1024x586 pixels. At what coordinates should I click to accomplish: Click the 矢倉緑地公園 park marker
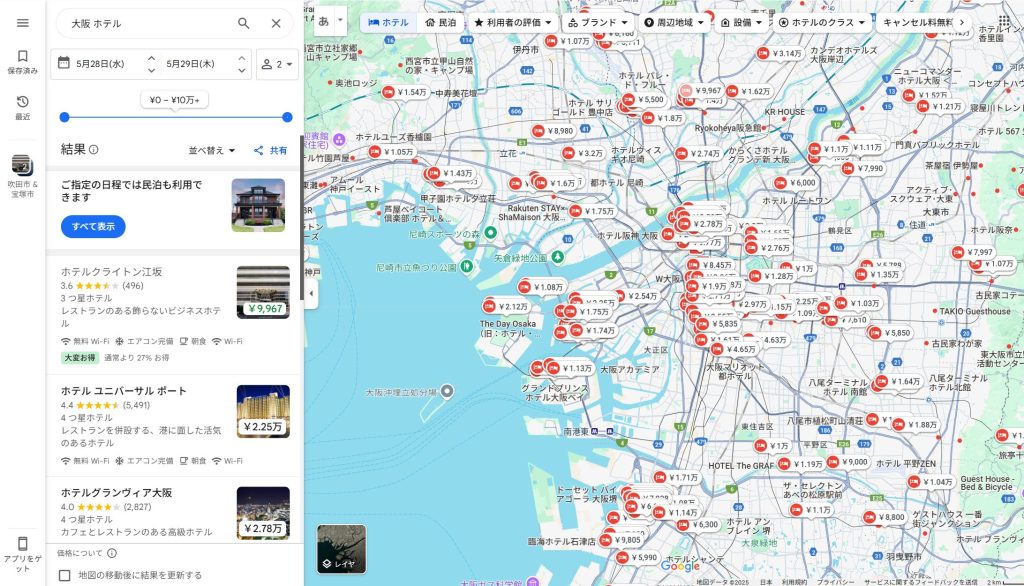tap(558, 257)
